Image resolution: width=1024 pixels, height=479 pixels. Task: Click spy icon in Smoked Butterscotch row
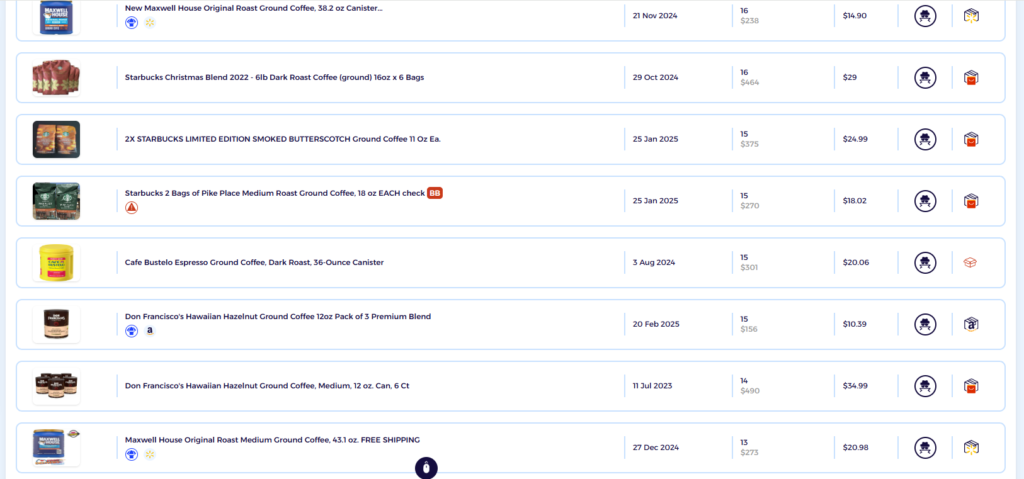[x=925, y=139]
